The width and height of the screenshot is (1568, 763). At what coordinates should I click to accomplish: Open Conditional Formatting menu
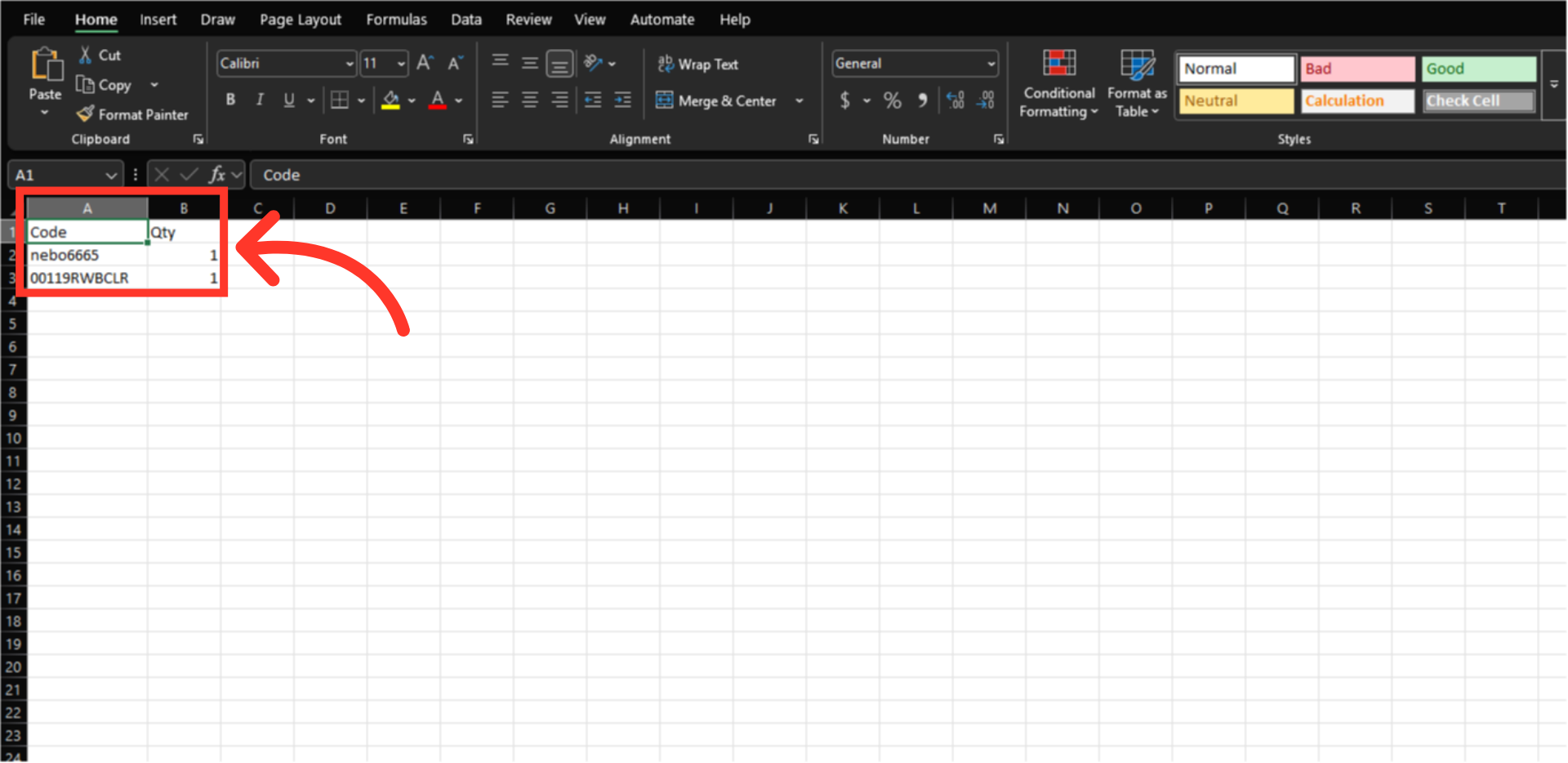tap(1059, 83)
